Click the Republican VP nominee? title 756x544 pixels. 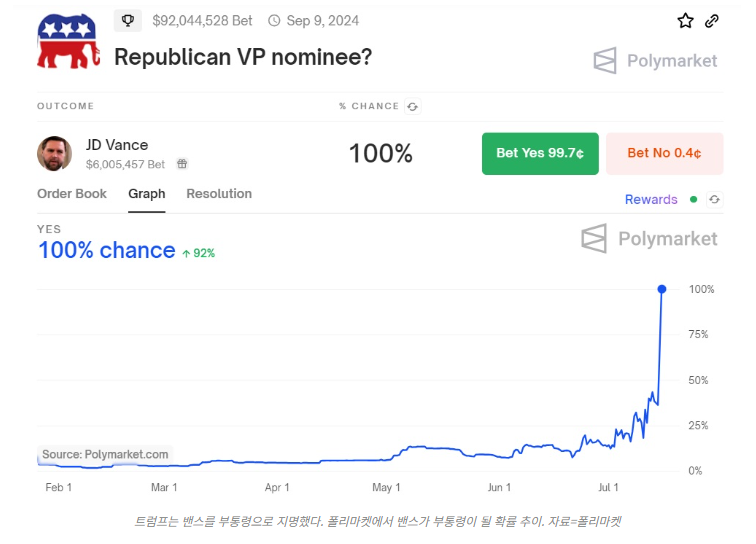[243, 57]
